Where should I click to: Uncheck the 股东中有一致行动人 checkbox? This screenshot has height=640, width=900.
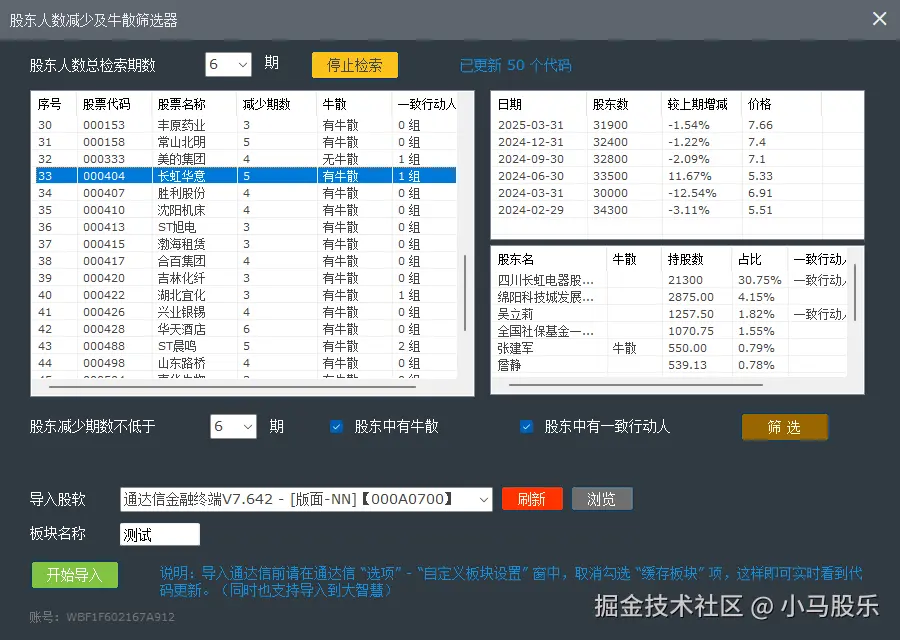click(x=527, y=426)
